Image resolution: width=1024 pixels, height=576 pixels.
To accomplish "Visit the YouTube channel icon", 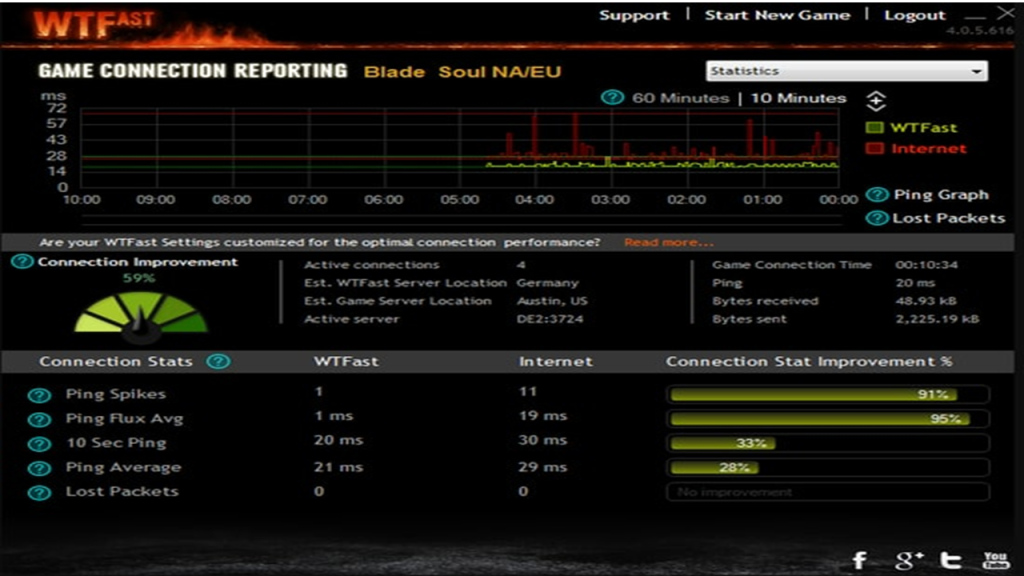I will coord(996,560).
